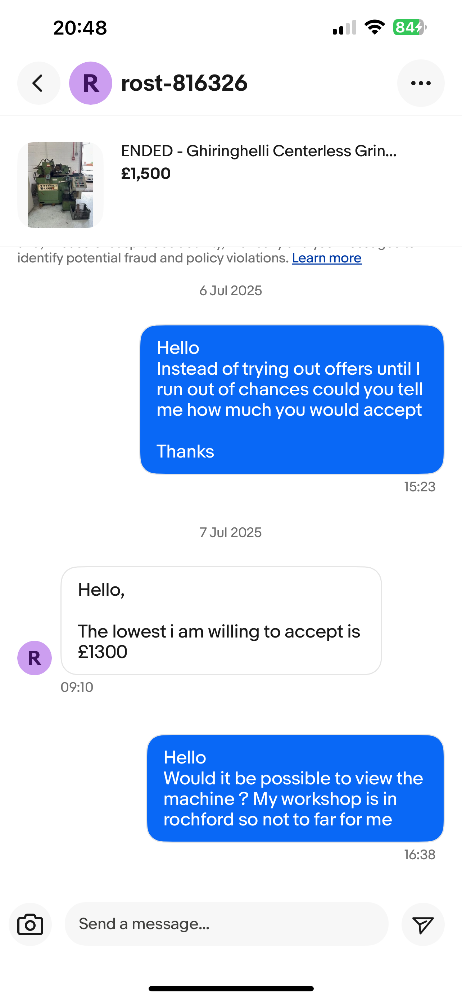This screenshot has width=462, height=1000.
Task: Tap the camera icon to attach photo
Action: pyautogui.click(x=30, y=924)
